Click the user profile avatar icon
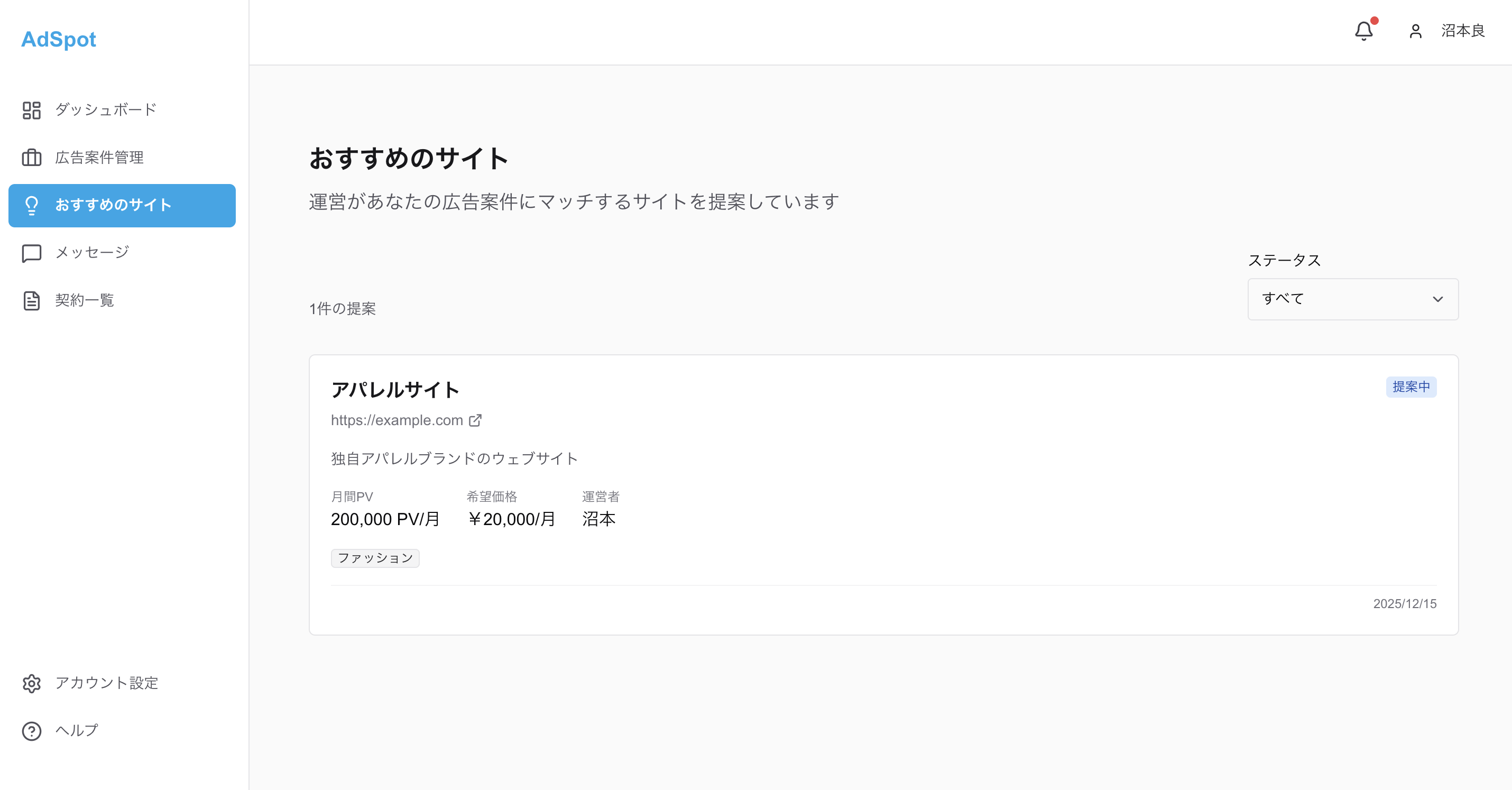Viewport: 1512px width, 790px height. tap(1415, 31)
